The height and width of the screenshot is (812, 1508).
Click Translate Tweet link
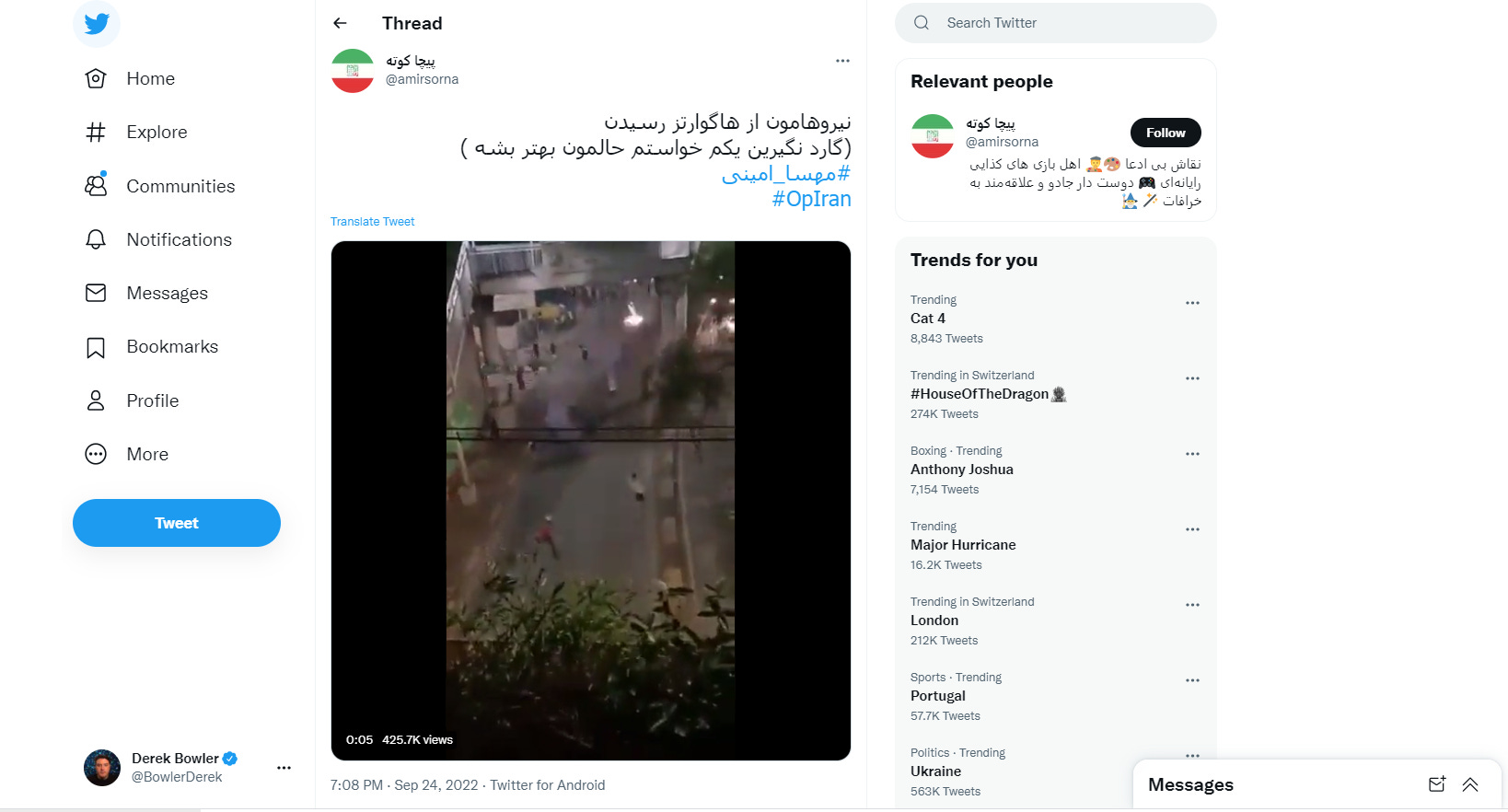372,222
